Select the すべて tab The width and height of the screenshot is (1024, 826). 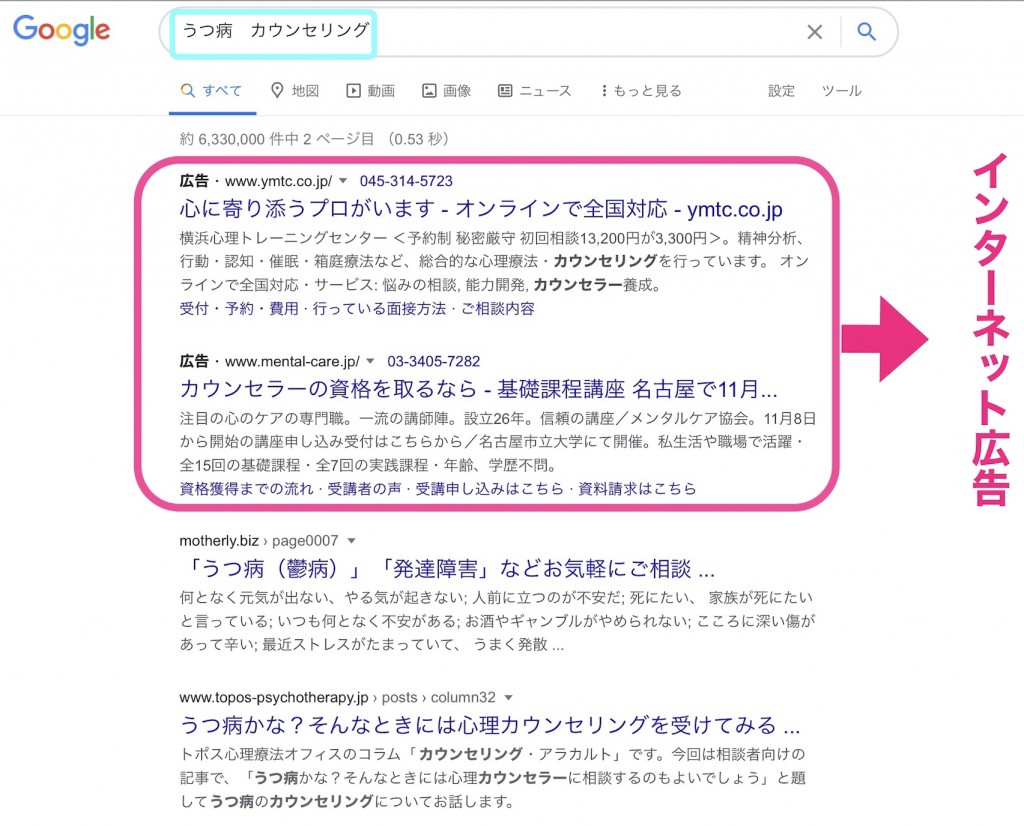212,91
